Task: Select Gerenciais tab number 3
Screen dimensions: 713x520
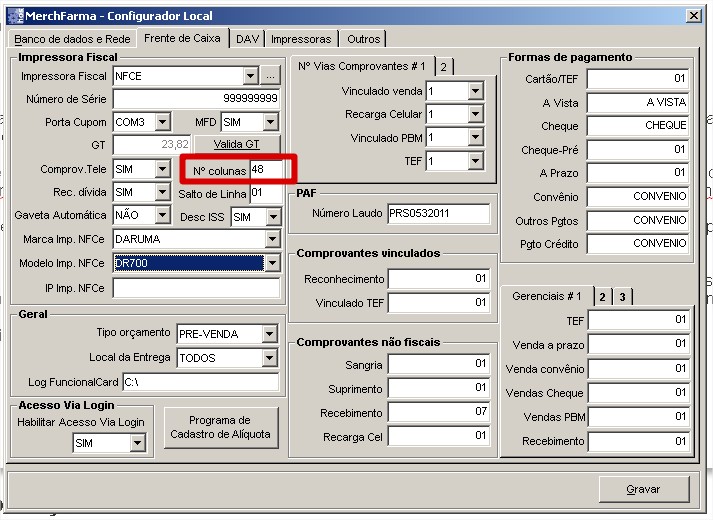Action: (x=622, y=297)
